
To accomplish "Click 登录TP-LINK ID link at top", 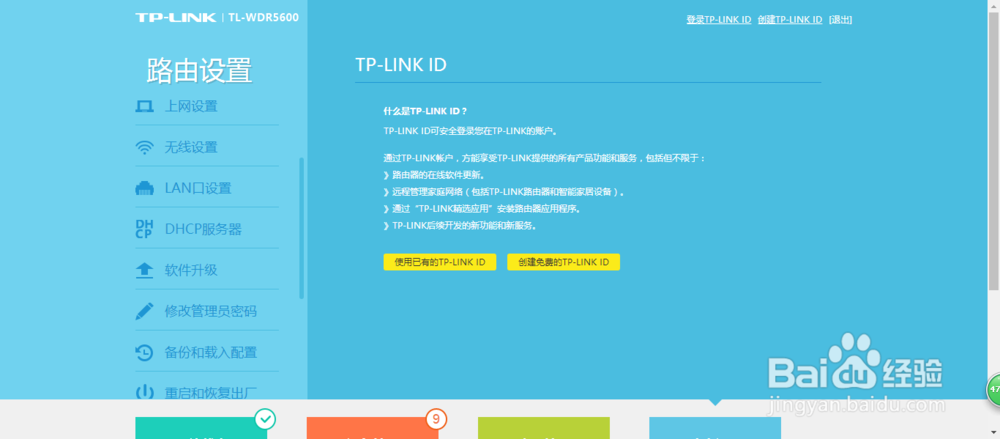I will [x=719, y=20].
